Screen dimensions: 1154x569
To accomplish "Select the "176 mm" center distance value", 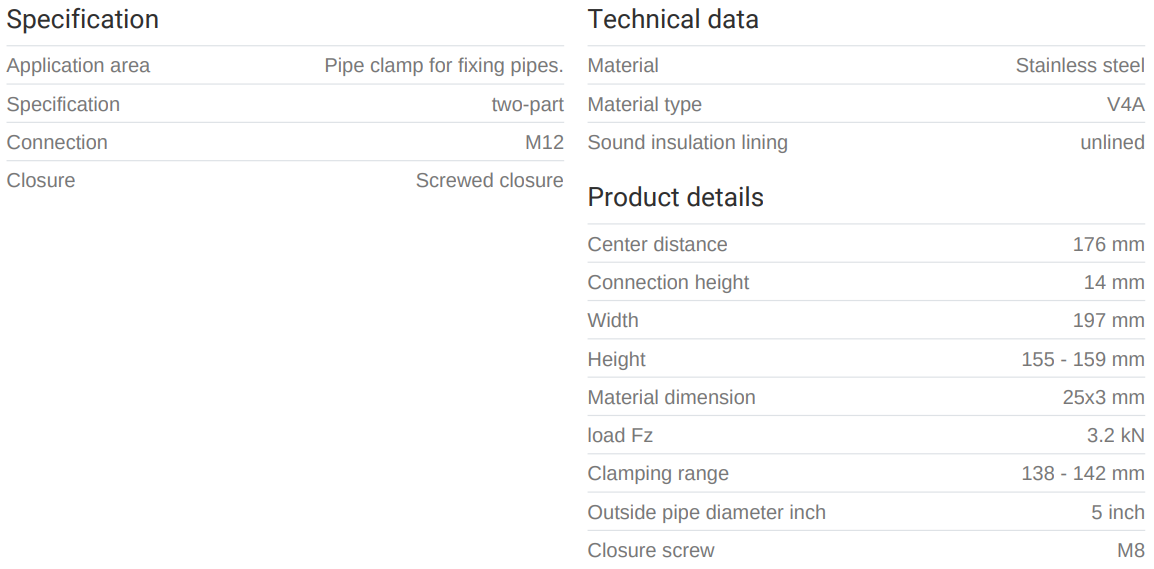I will pos(1108,244).
